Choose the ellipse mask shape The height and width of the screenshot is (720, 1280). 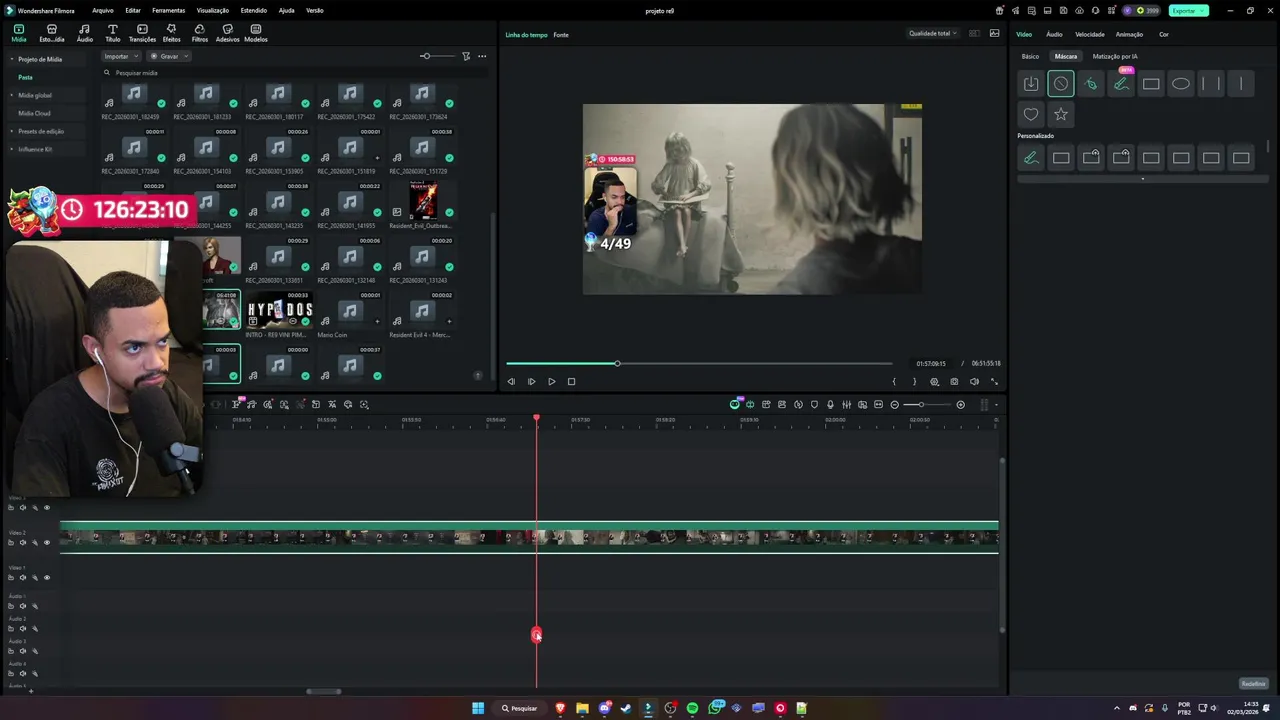coord(1181,84)
